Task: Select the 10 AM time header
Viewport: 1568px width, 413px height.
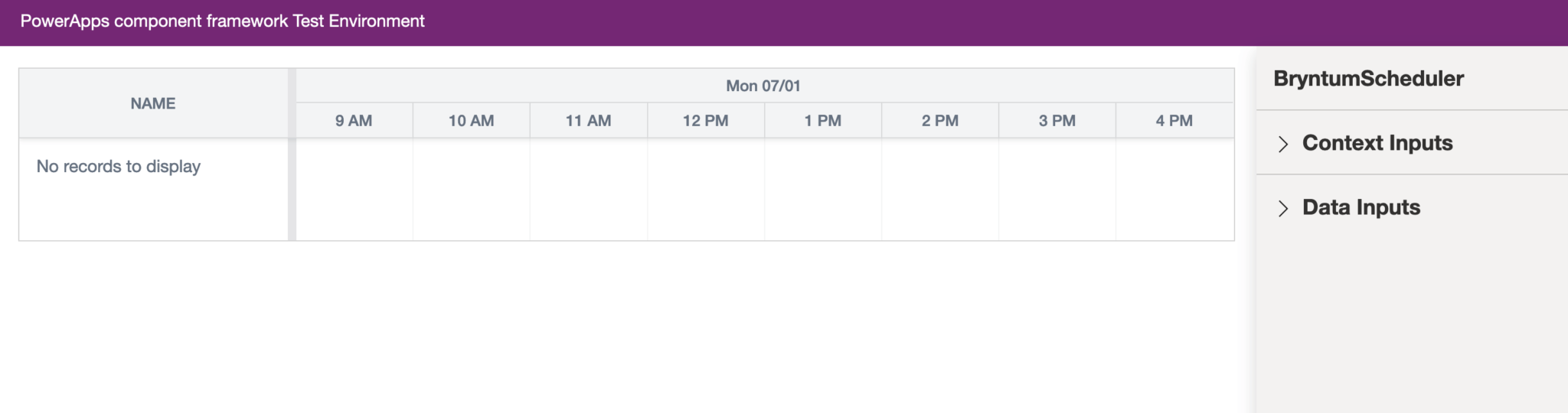Action: 471,121
